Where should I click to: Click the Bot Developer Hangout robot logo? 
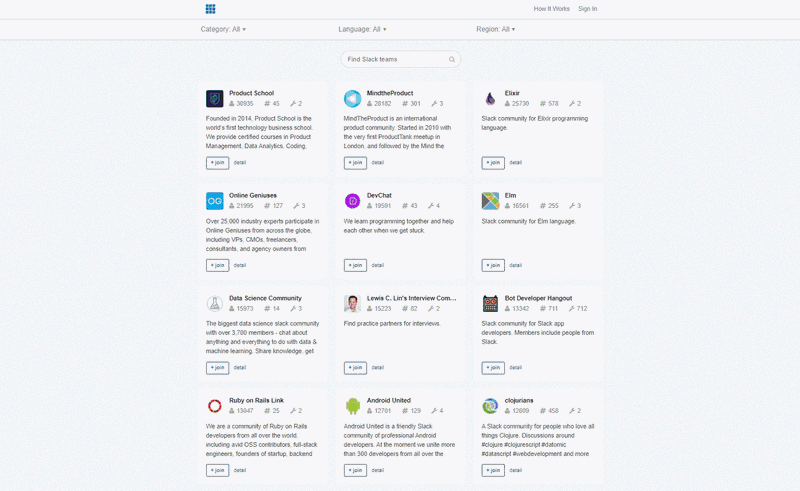[x=490, y=303]
